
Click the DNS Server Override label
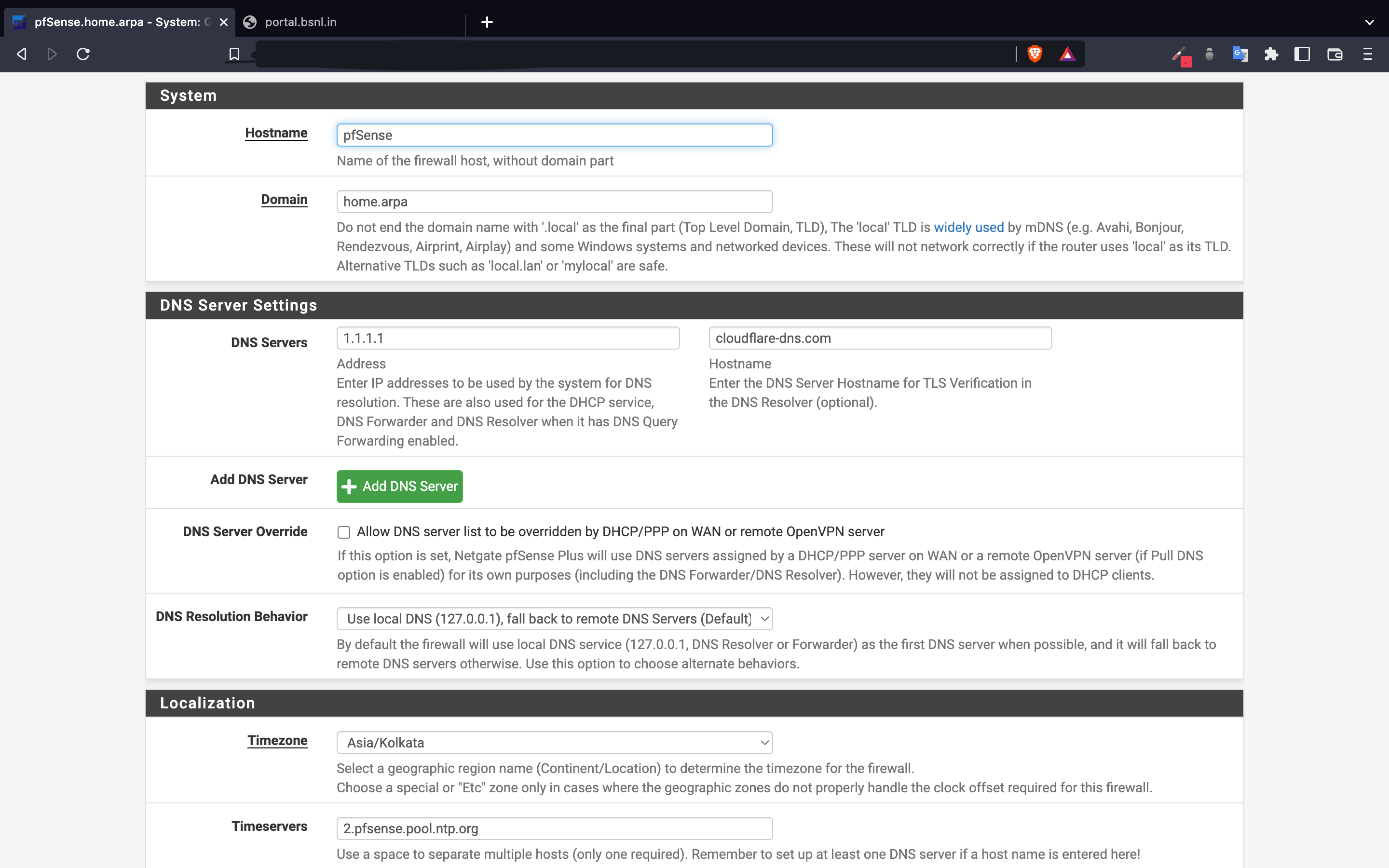click(245, 531)
